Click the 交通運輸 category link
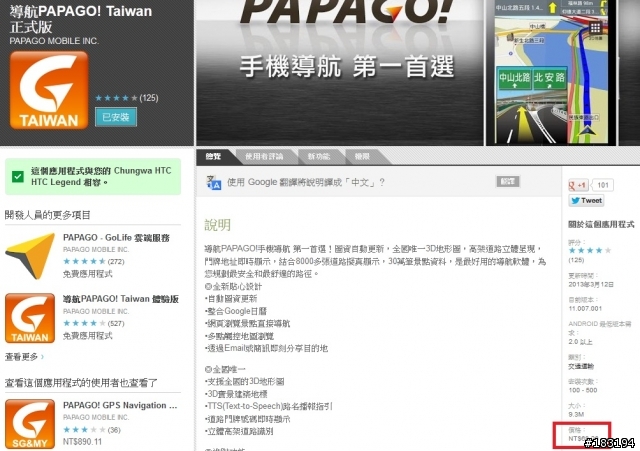 tap(581, 367)
